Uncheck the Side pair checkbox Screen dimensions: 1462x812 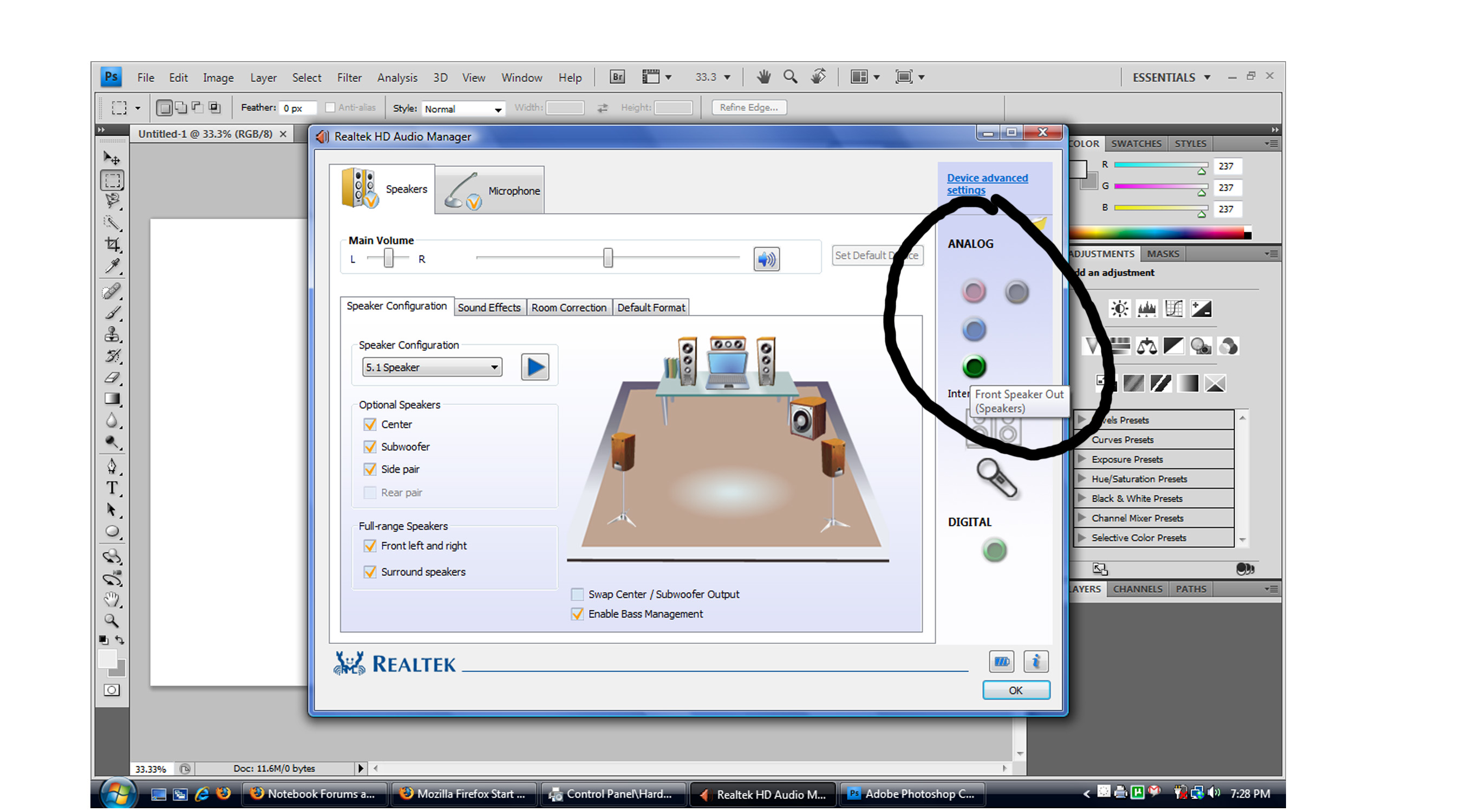[370, 469]
